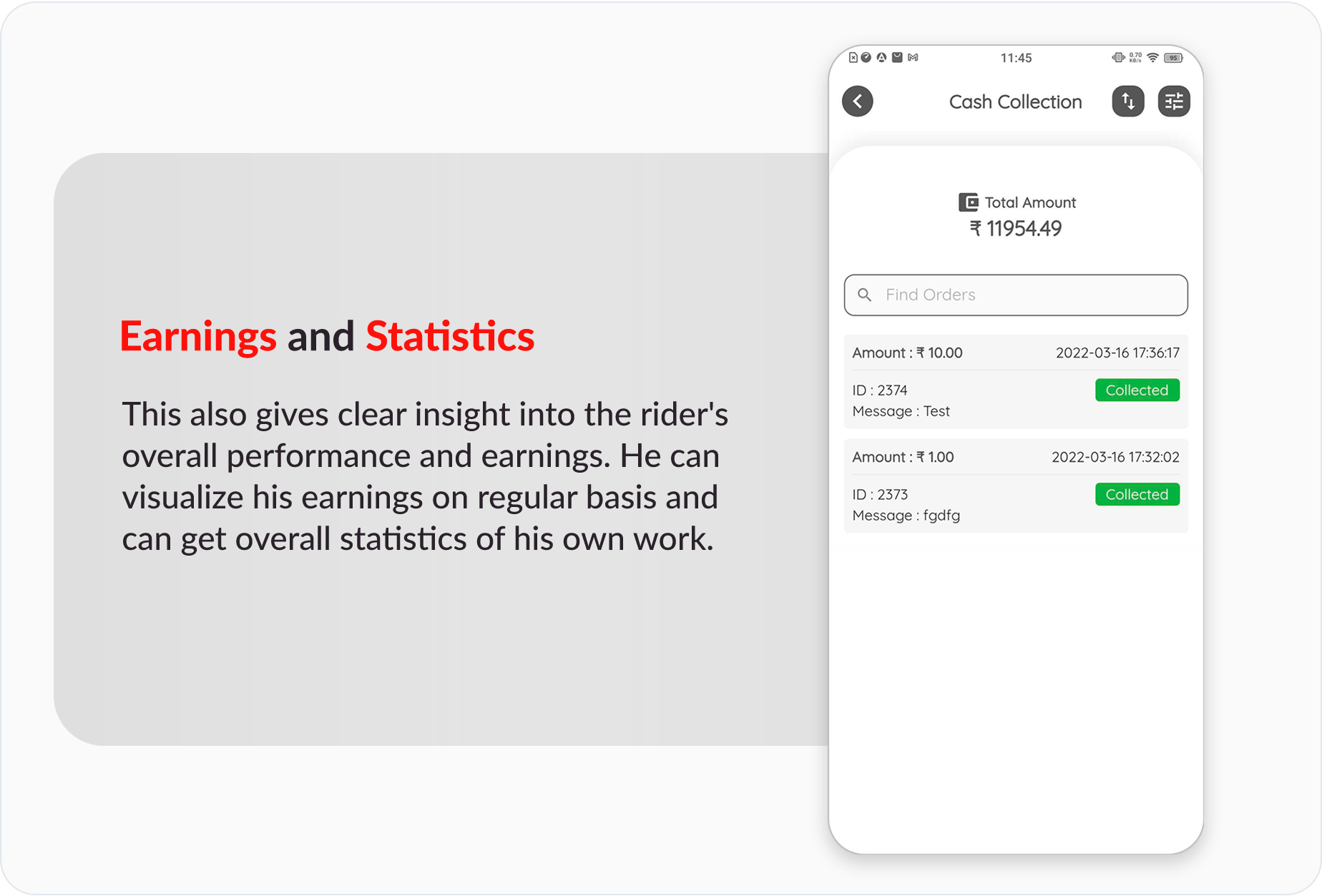Open the sort arrows icon
1322x896 pixels.
[x=1128, y=102]
